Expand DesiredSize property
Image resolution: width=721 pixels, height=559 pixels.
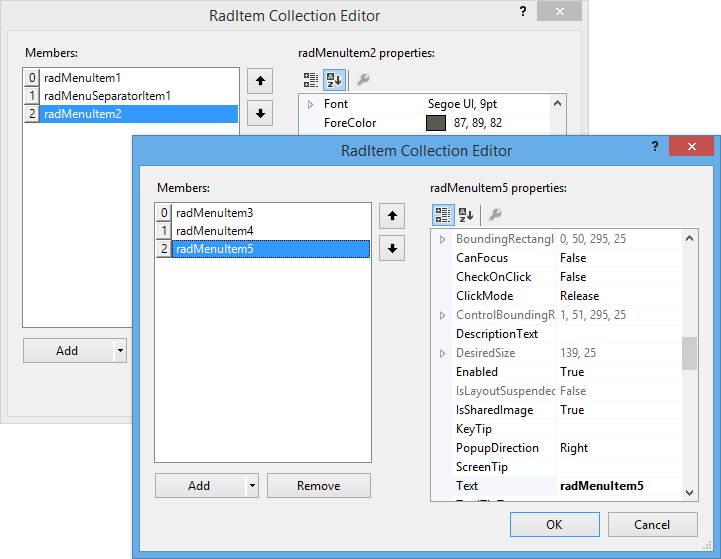442,353
